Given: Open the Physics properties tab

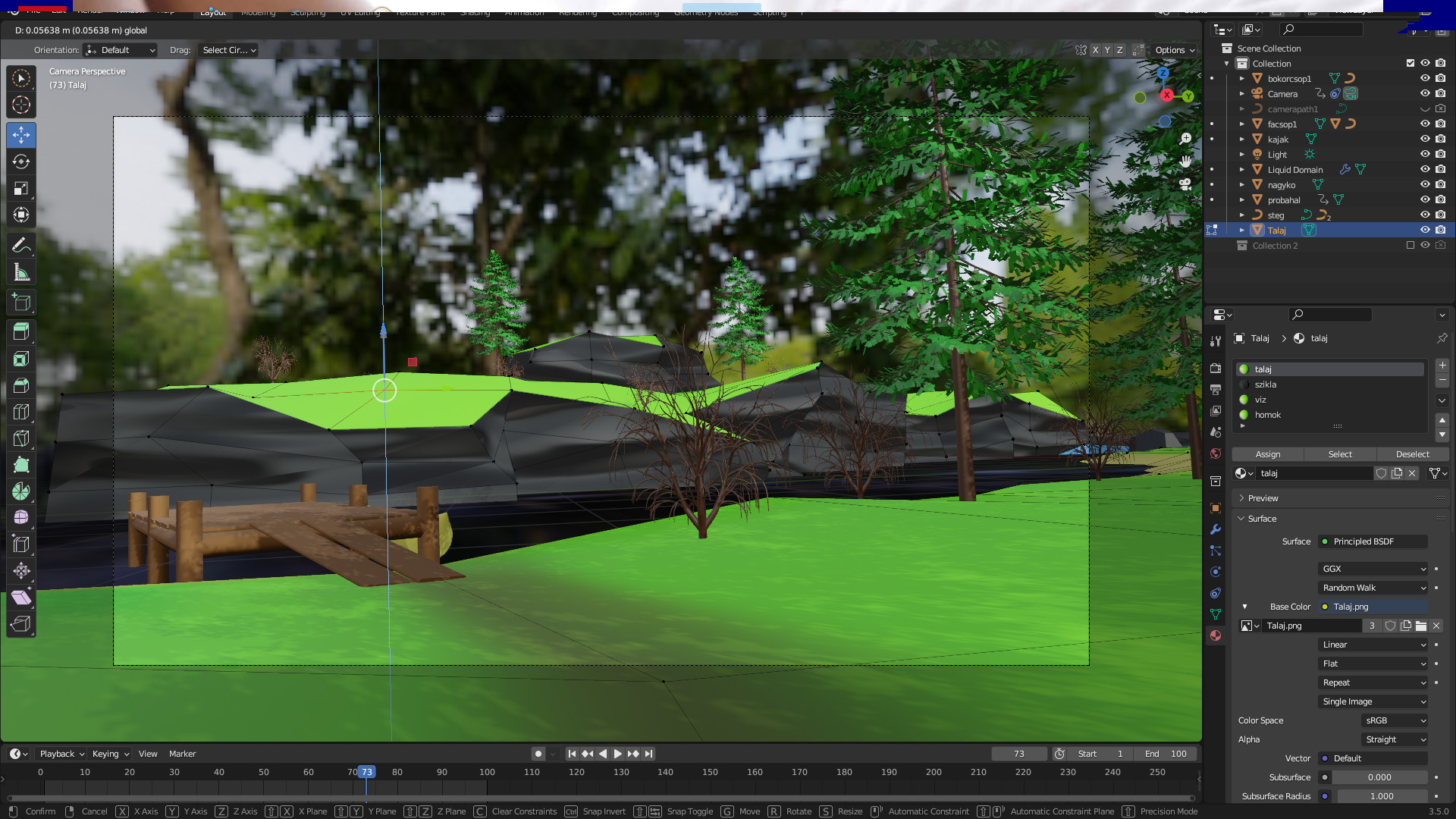Looking at the screenshot, I should (1216, 572).
